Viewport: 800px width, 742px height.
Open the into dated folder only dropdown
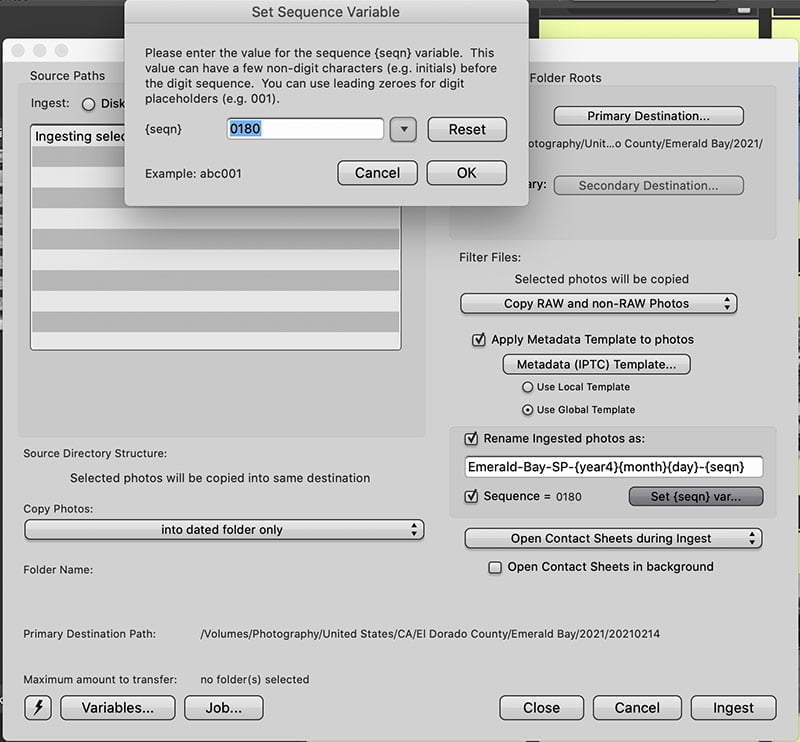coord(224,530)
